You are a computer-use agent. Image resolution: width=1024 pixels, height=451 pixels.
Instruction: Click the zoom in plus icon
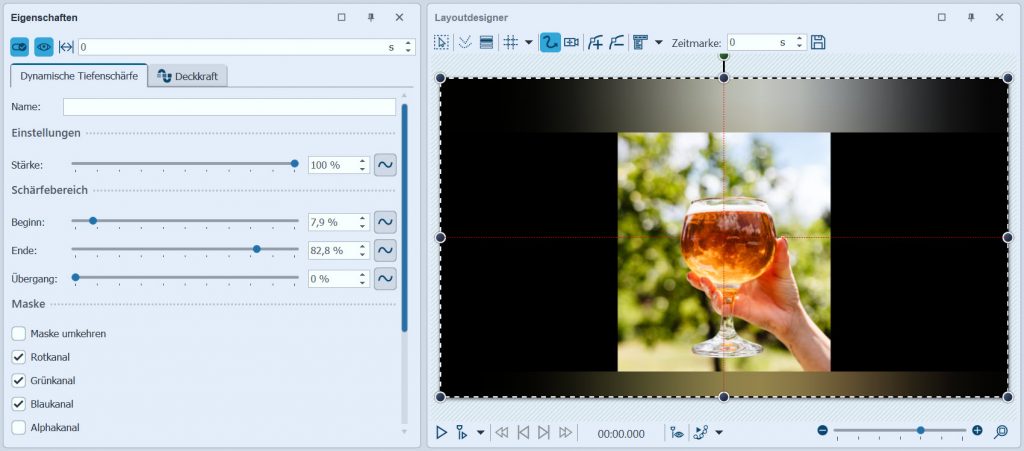[x=977, y=430]
